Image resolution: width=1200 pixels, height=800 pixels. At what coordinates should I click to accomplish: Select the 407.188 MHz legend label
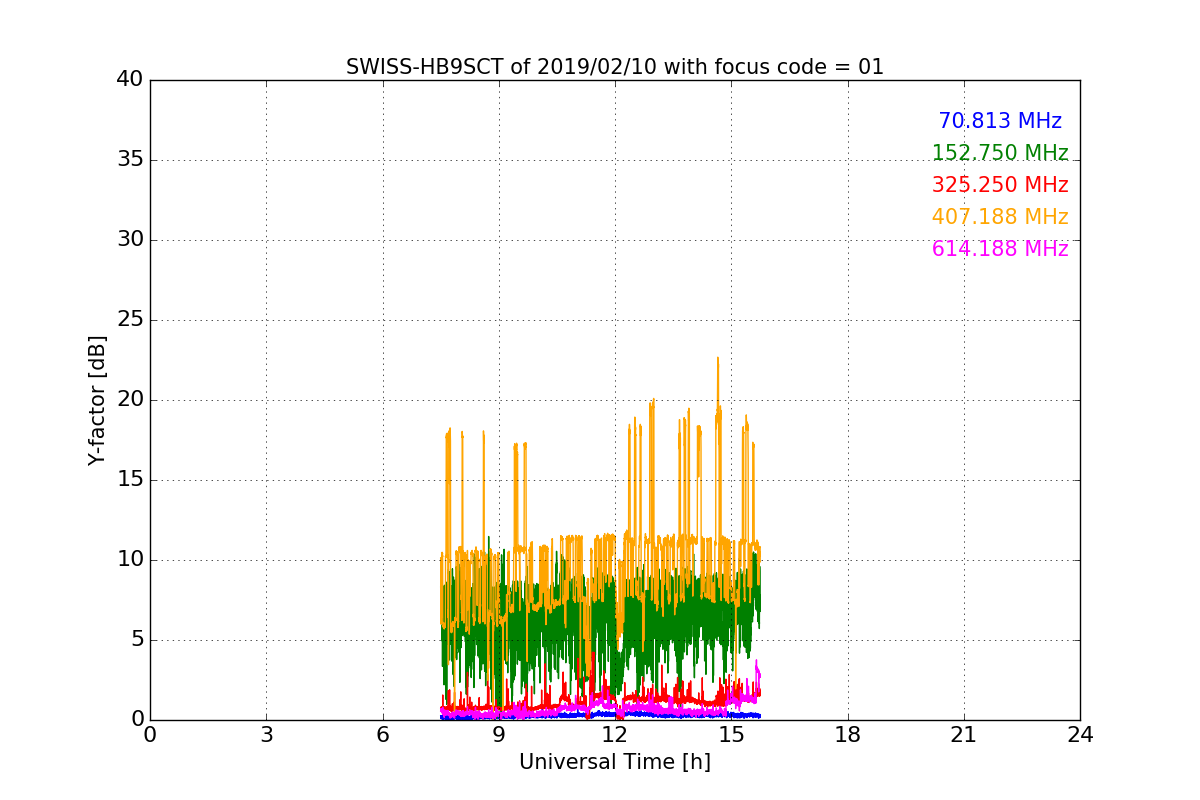coord(1000,217)
